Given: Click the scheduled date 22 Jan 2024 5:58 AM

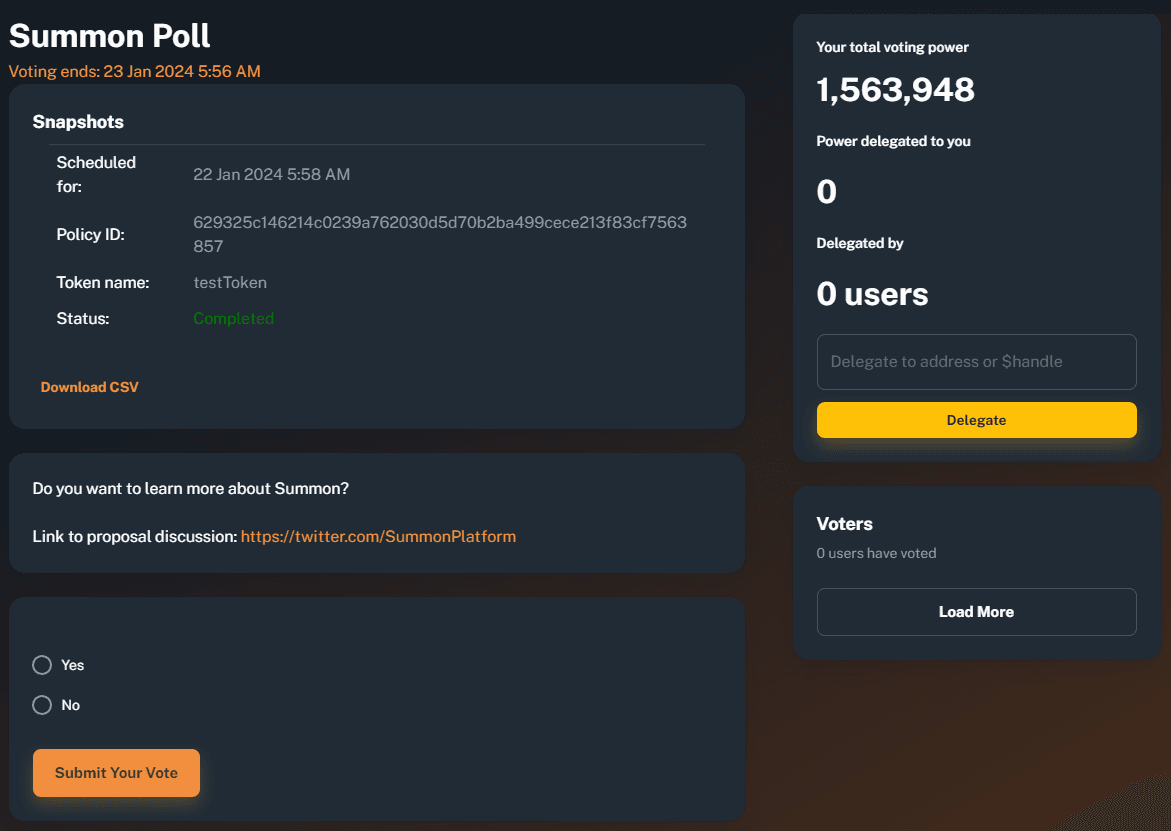Looking at the screenshot, I should [271, 174].
